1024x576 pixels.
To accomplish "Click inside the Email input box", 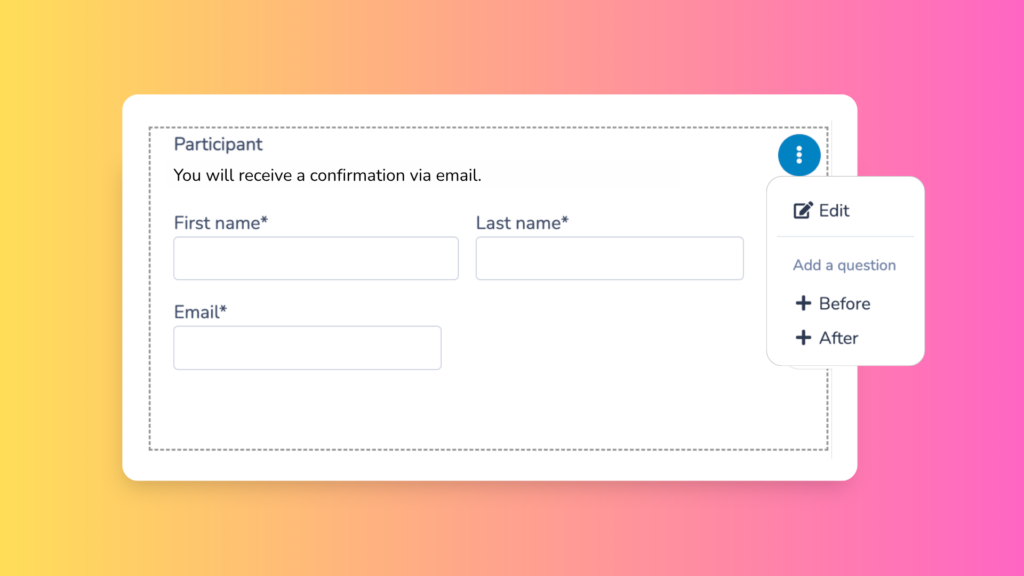I will [307, 347].
